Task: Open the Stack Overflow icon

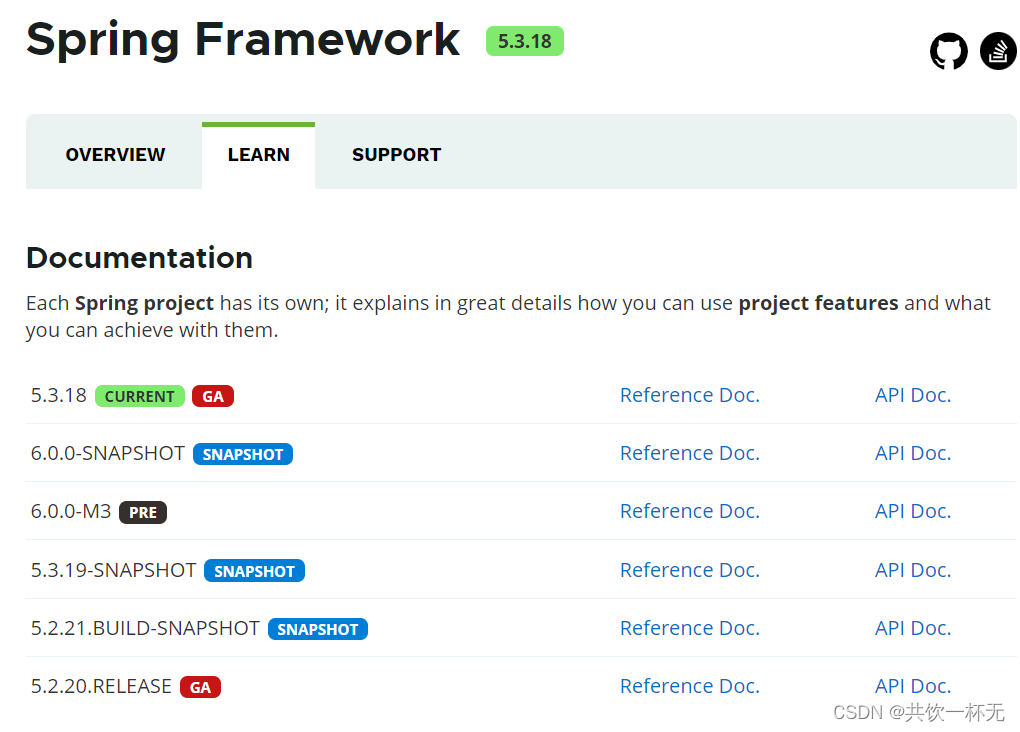Action: click(999, 51)
